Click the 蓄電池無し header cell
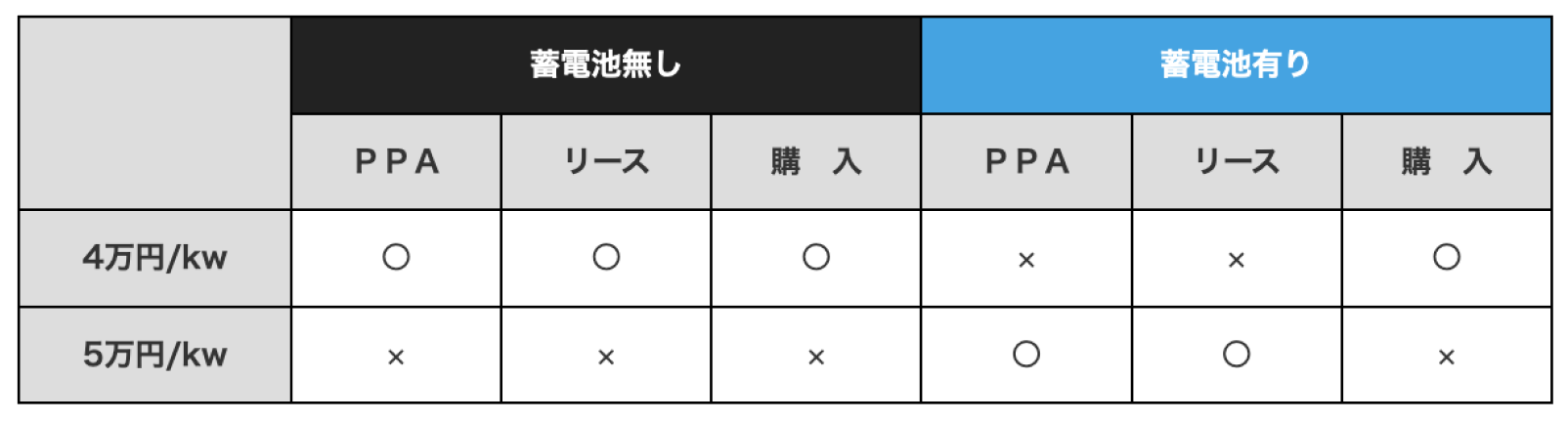The height and width of the screenshot is (422, 1568). [x=606, y=65]
